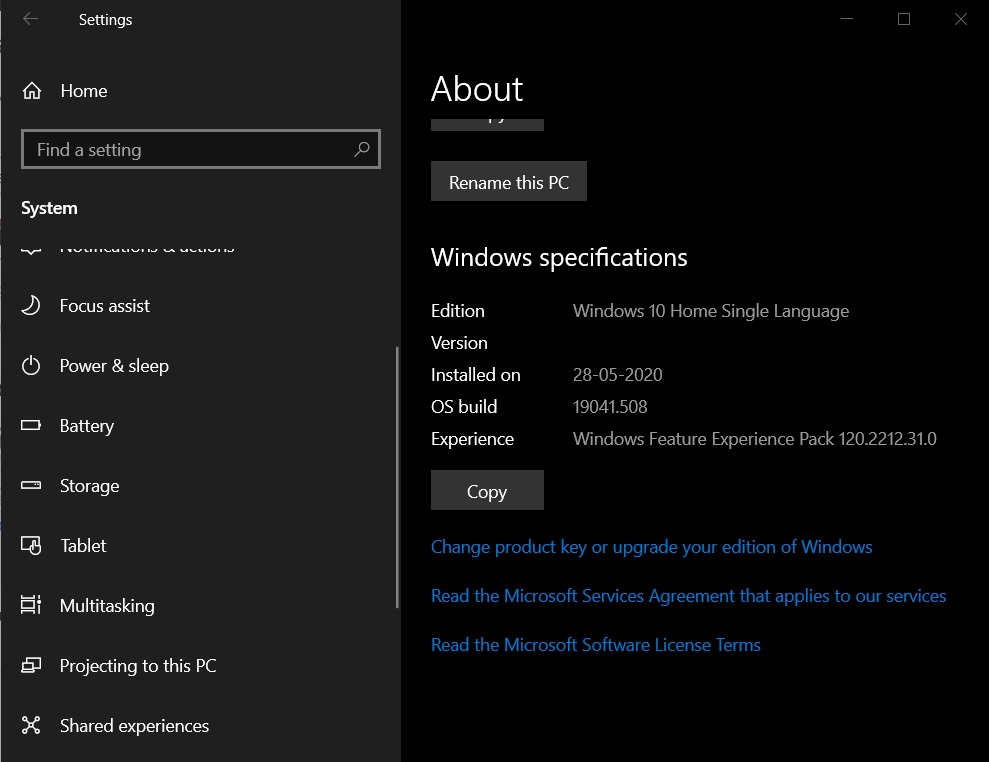Minimize the Settings window
Screen dimensions: 989x762
click(x=847, y=19)
